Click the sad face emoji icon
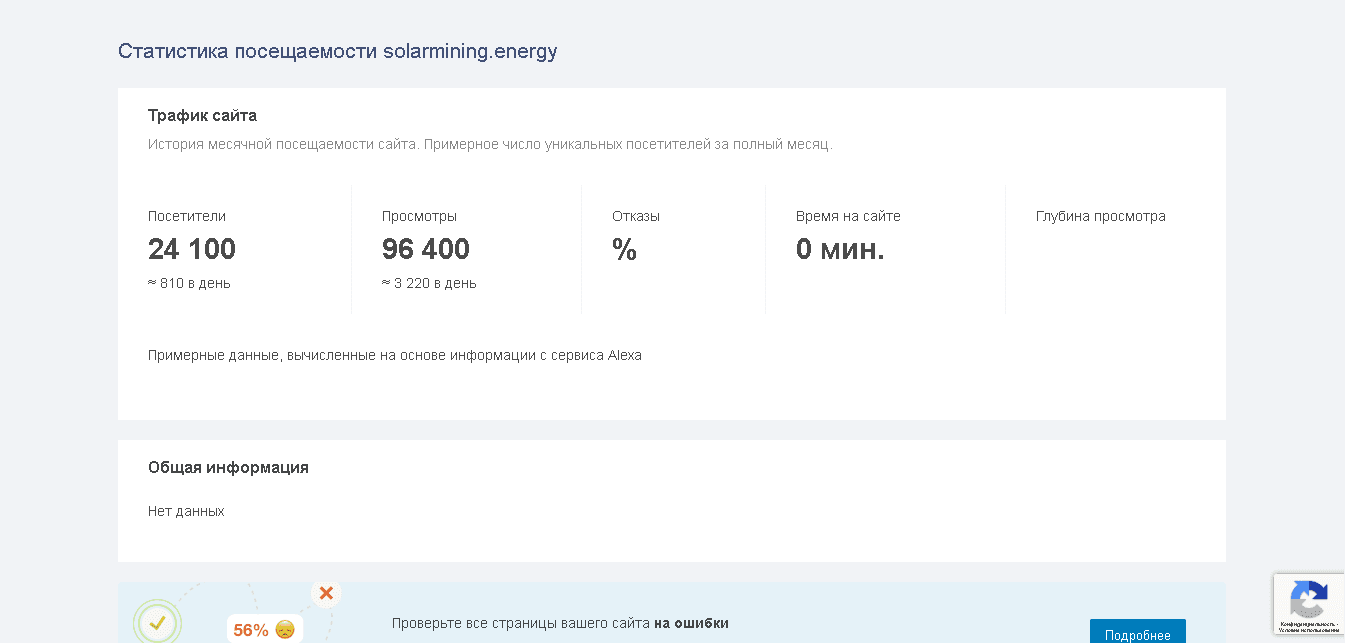 [x=285, y=630]
